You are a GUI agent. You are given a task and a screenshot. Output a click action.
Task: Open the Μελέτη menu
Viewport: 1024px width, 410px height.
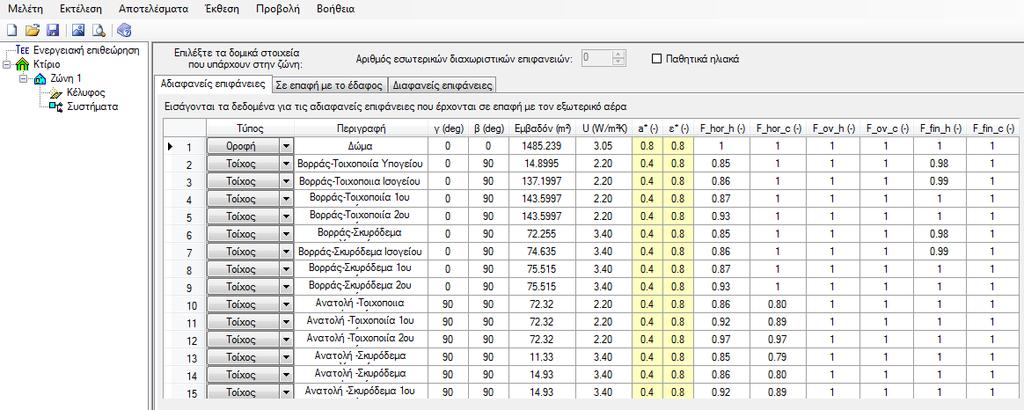pyautogui.click(x=25, y=9)
